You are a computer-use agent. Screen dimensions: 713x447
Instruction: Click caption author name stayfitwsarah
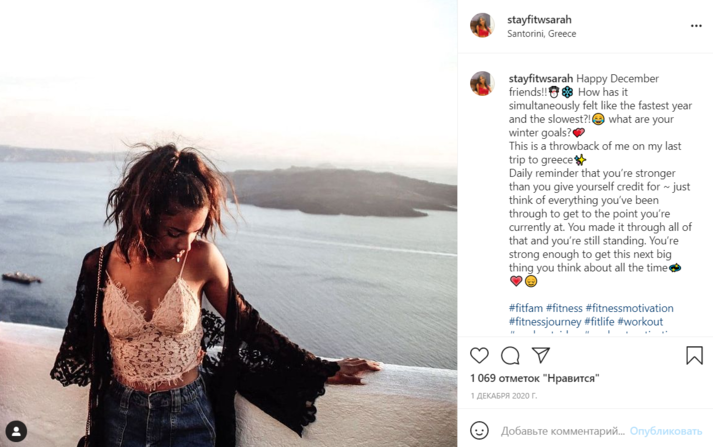click(542, 78)
